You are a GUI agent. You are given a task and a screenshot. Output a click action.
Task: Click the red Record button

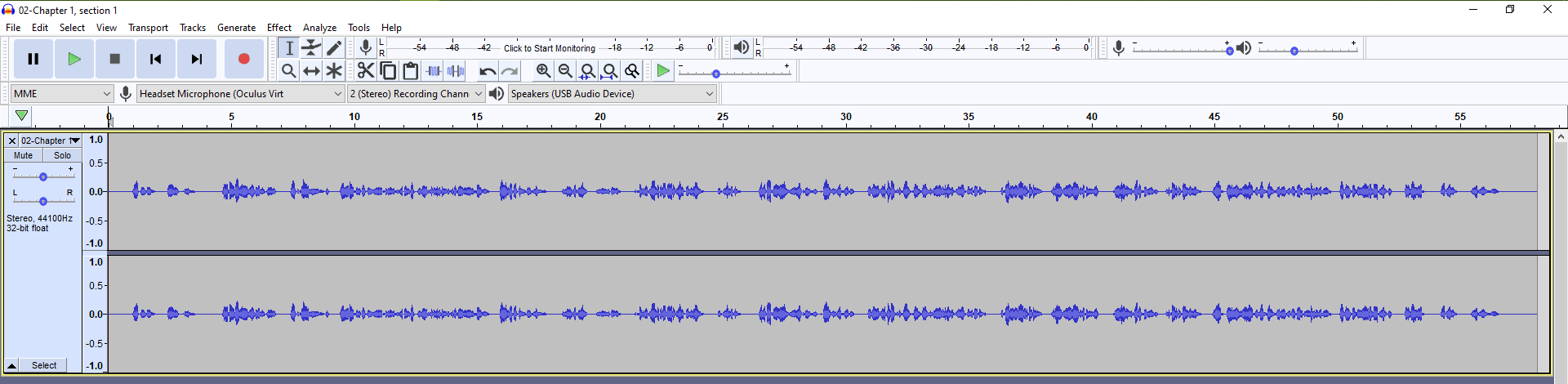[x=243, y=59]
